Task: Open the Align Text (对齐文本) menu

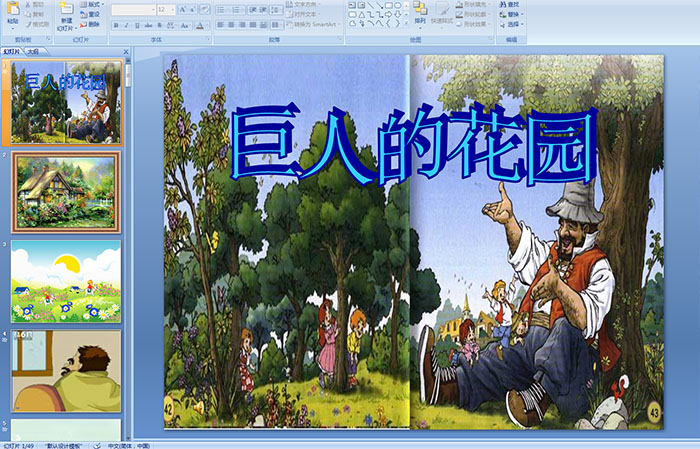Action: [x=304, y=14]
